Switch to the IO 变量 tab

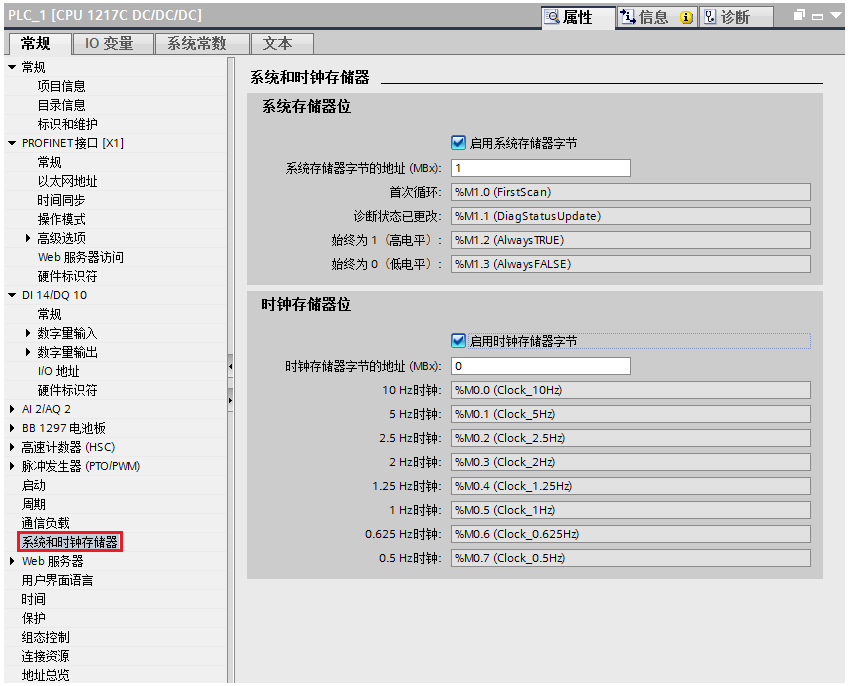pyautogui.click(x=112, y=43)
